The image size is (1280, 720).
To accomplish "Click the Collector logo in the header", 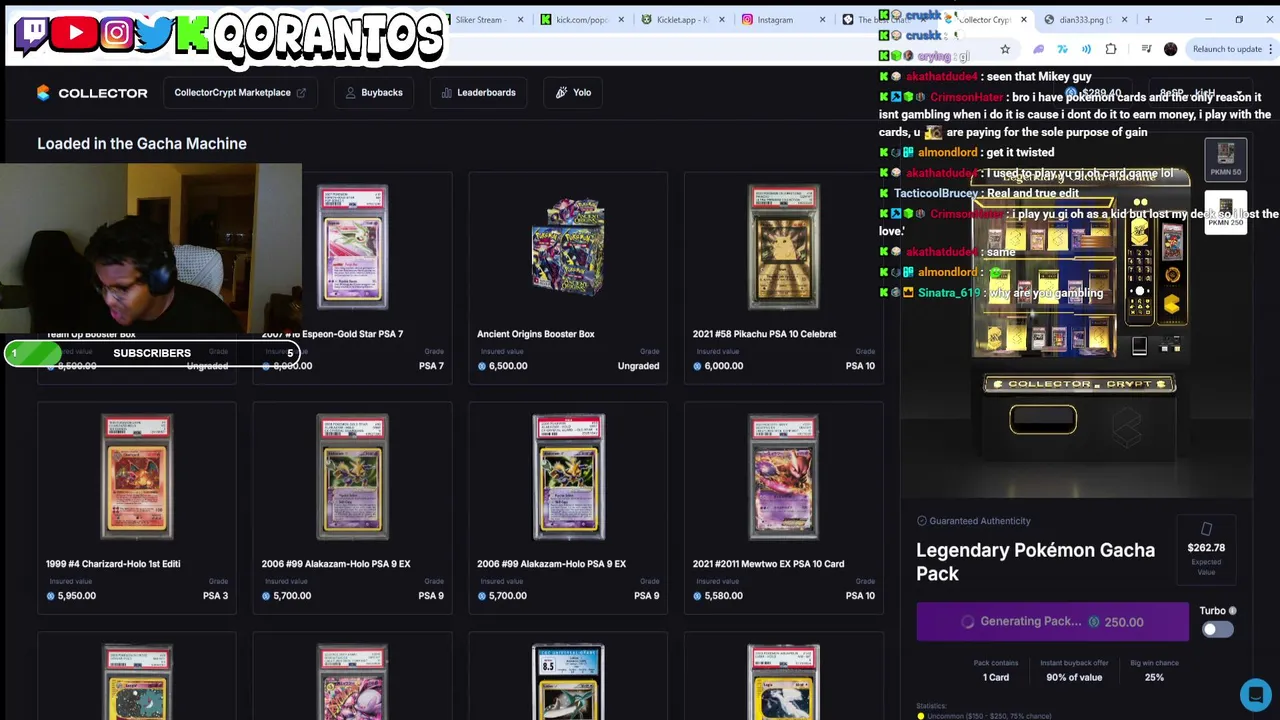I will pos(92,92).
